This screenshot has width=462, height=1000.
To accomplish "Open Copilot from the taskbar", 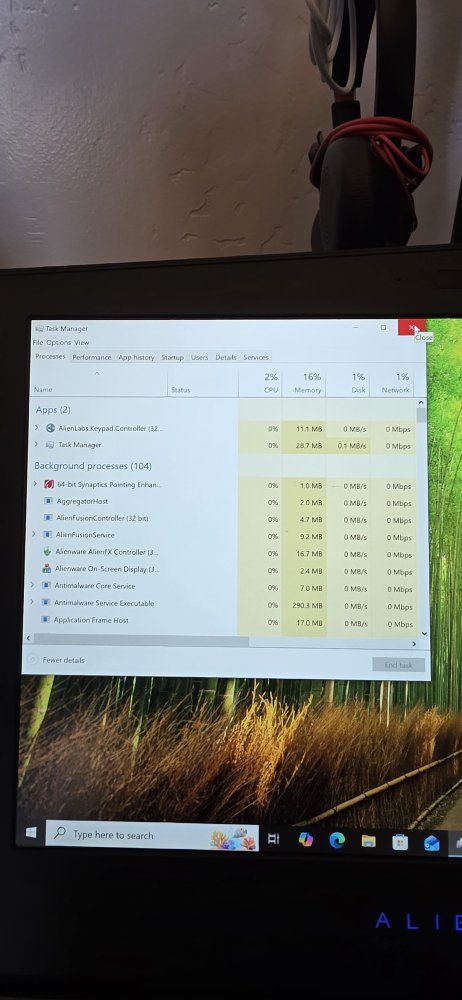I will (306, 839).
